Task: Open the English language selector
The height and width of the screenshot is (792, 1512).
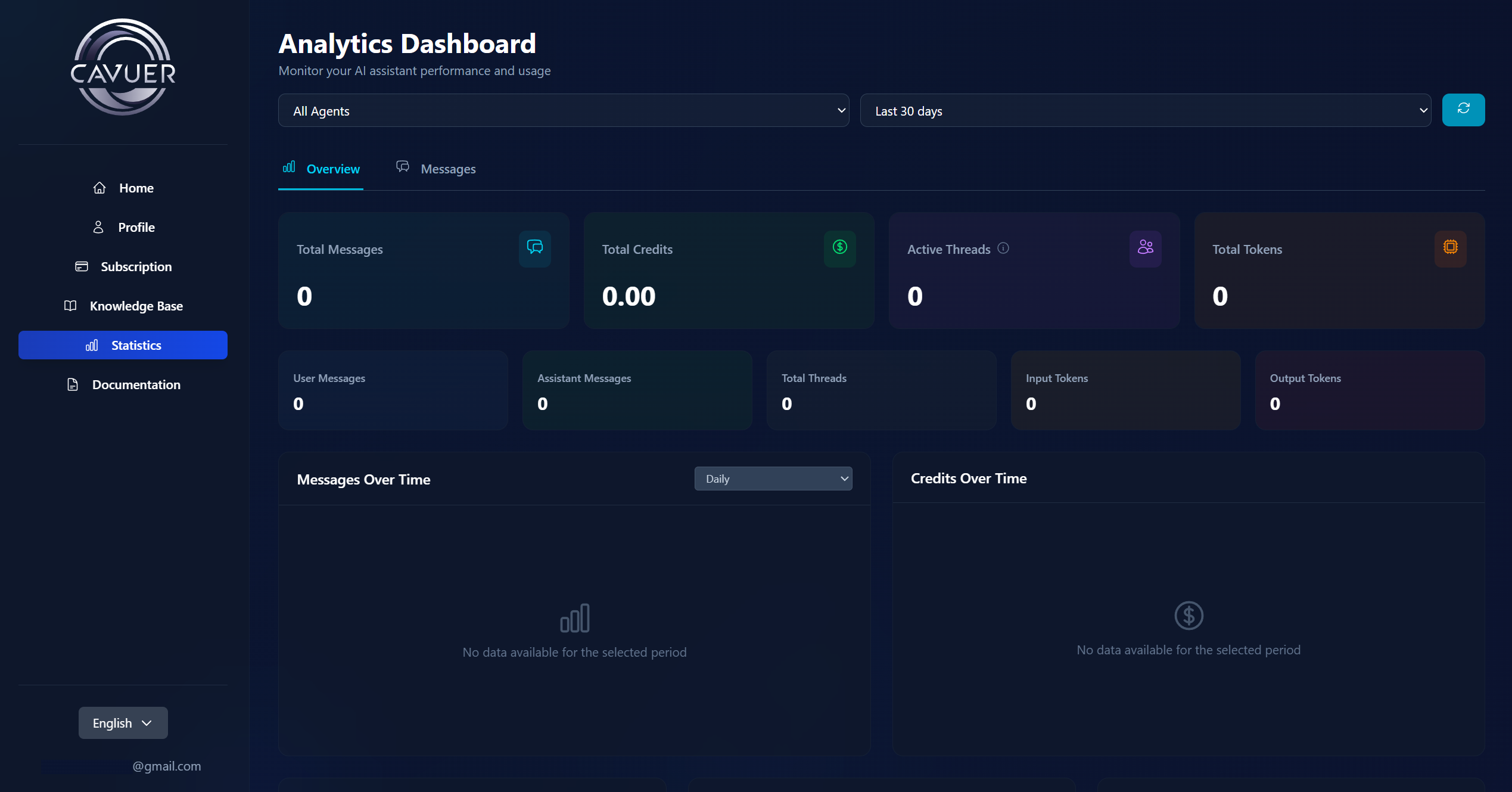Action: [123, 723]
